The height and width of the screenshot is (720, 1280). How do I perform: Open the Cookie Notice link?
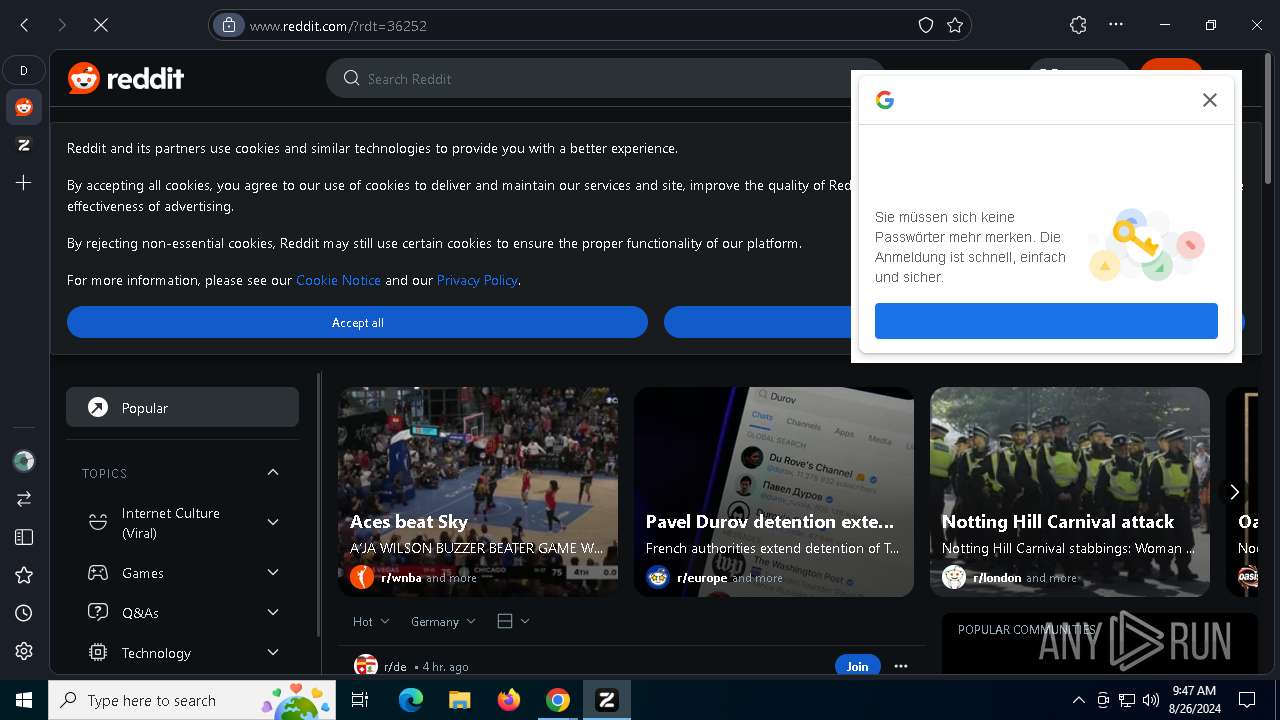point(338,280)
